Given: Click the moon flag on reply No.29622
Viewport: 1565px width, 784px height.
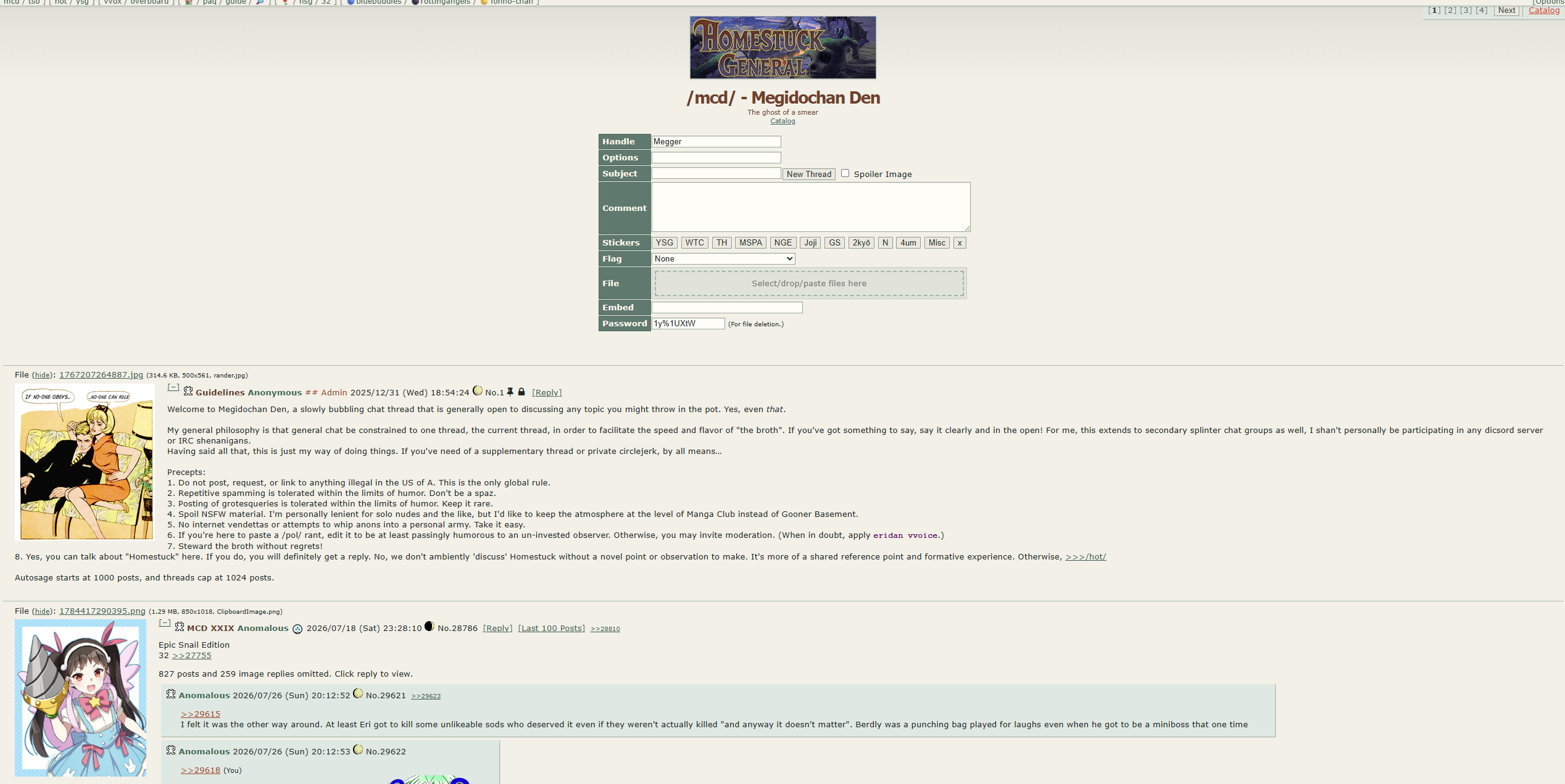Looking at the screenshot, I should (358, 749).
